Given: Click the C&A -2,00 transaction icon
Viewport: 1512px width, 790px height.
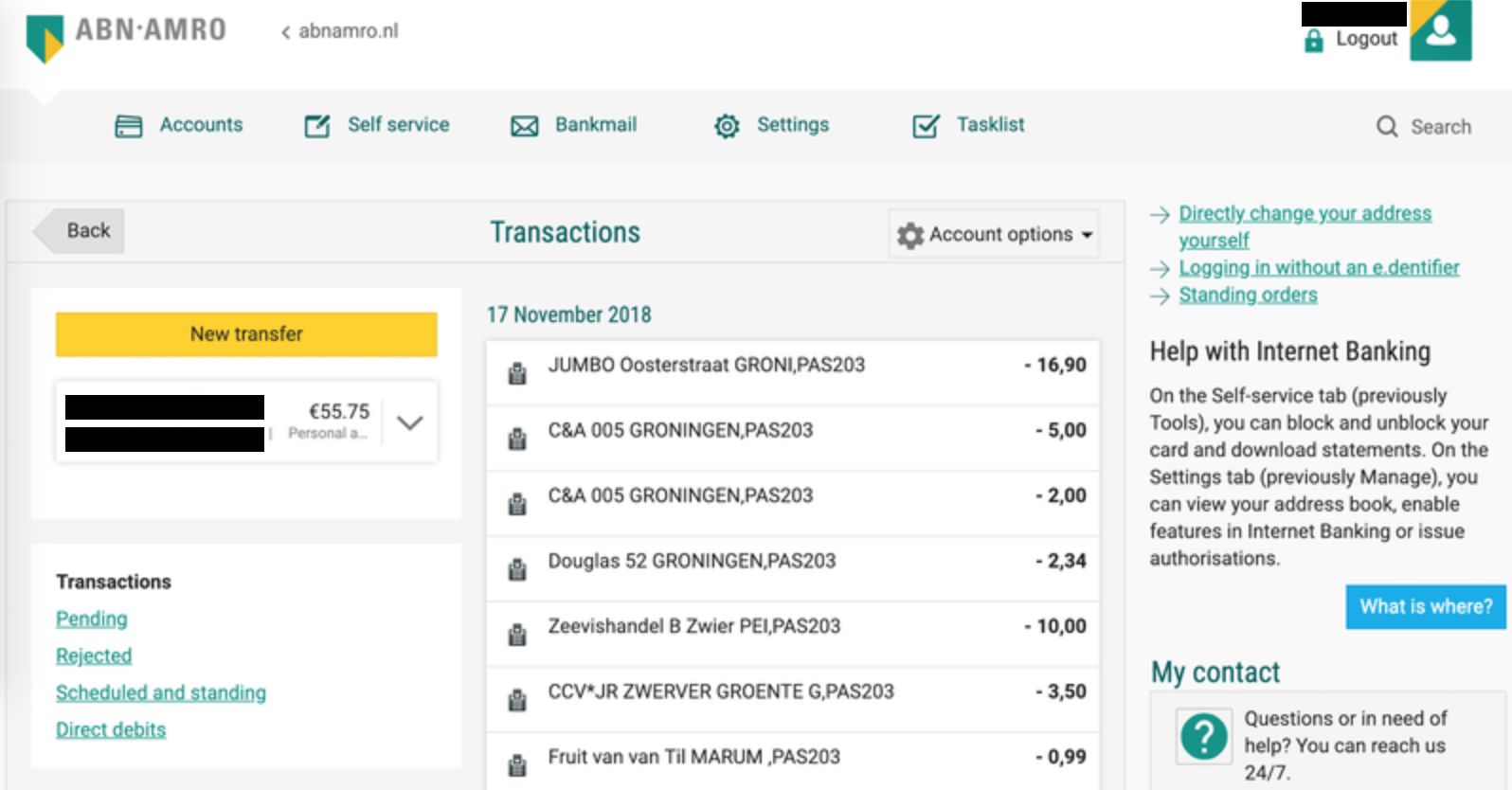Looking at the screenshot, I should (x=517, y=504).
